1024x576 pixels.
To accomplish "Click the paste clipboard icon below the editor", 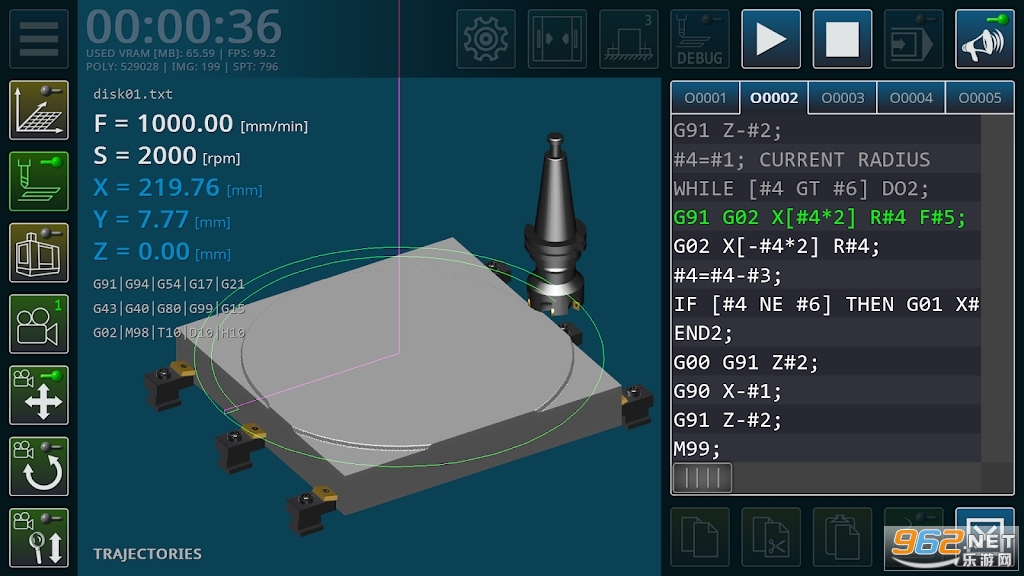I will 842,537.
